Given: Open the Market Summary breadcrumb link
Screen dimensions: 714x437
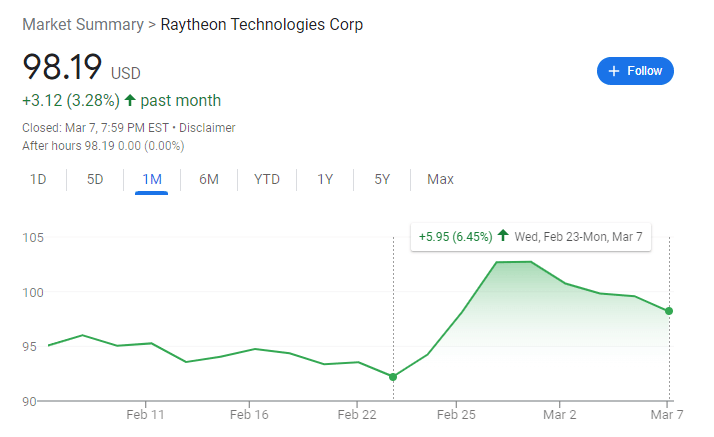Looking at the screenshot, I should coord(82,24).
